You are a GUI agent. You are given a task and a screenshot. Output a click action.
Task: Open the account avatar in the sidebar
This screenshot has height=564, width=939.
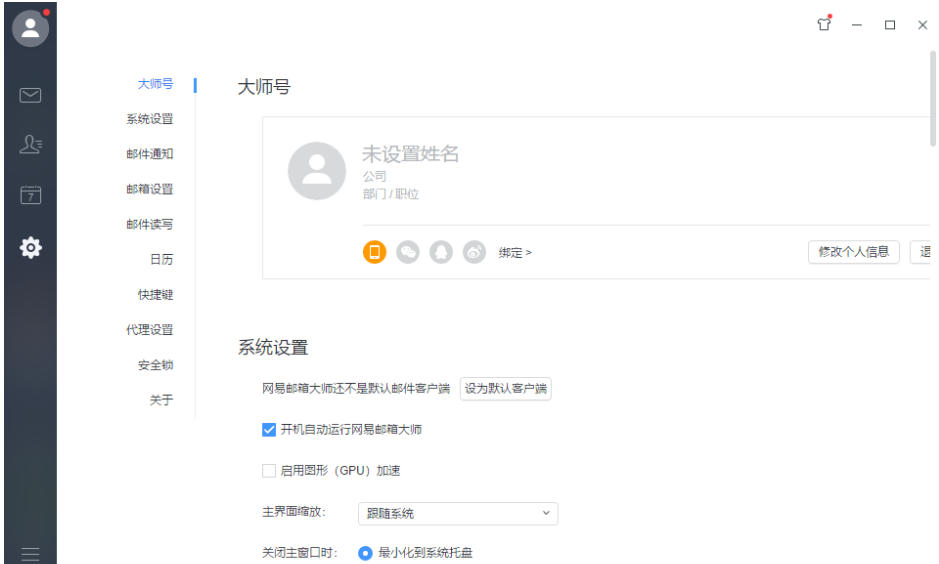click(x=30, y=28)
